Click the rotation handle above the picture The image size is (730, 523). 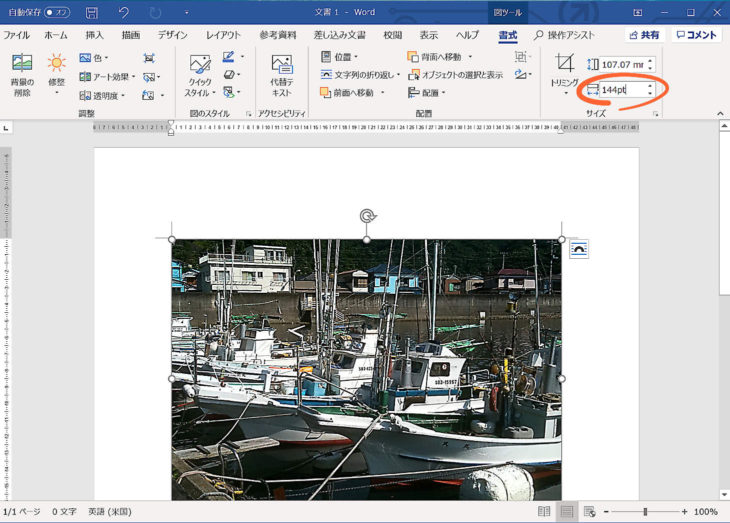tap(367, 215)
